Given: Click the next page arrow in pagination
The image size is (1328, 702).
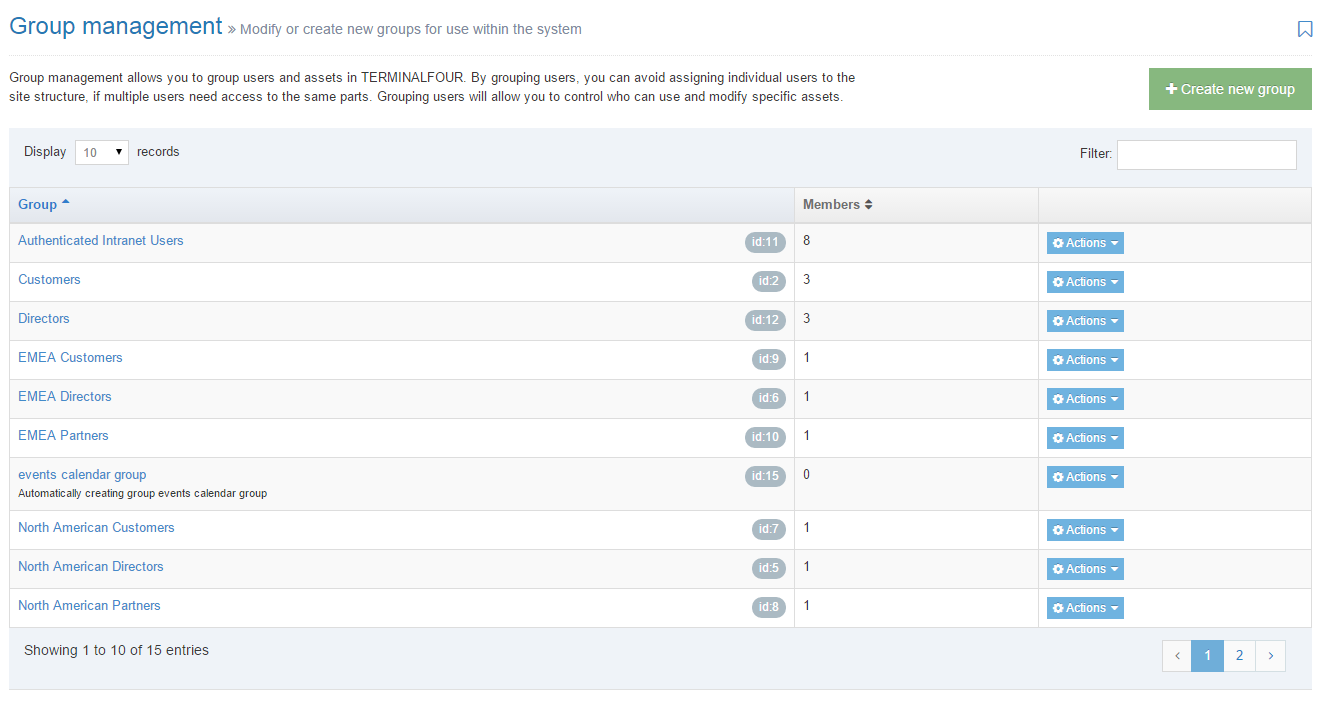Looking at the screenshot, I should click(1270, 656).
